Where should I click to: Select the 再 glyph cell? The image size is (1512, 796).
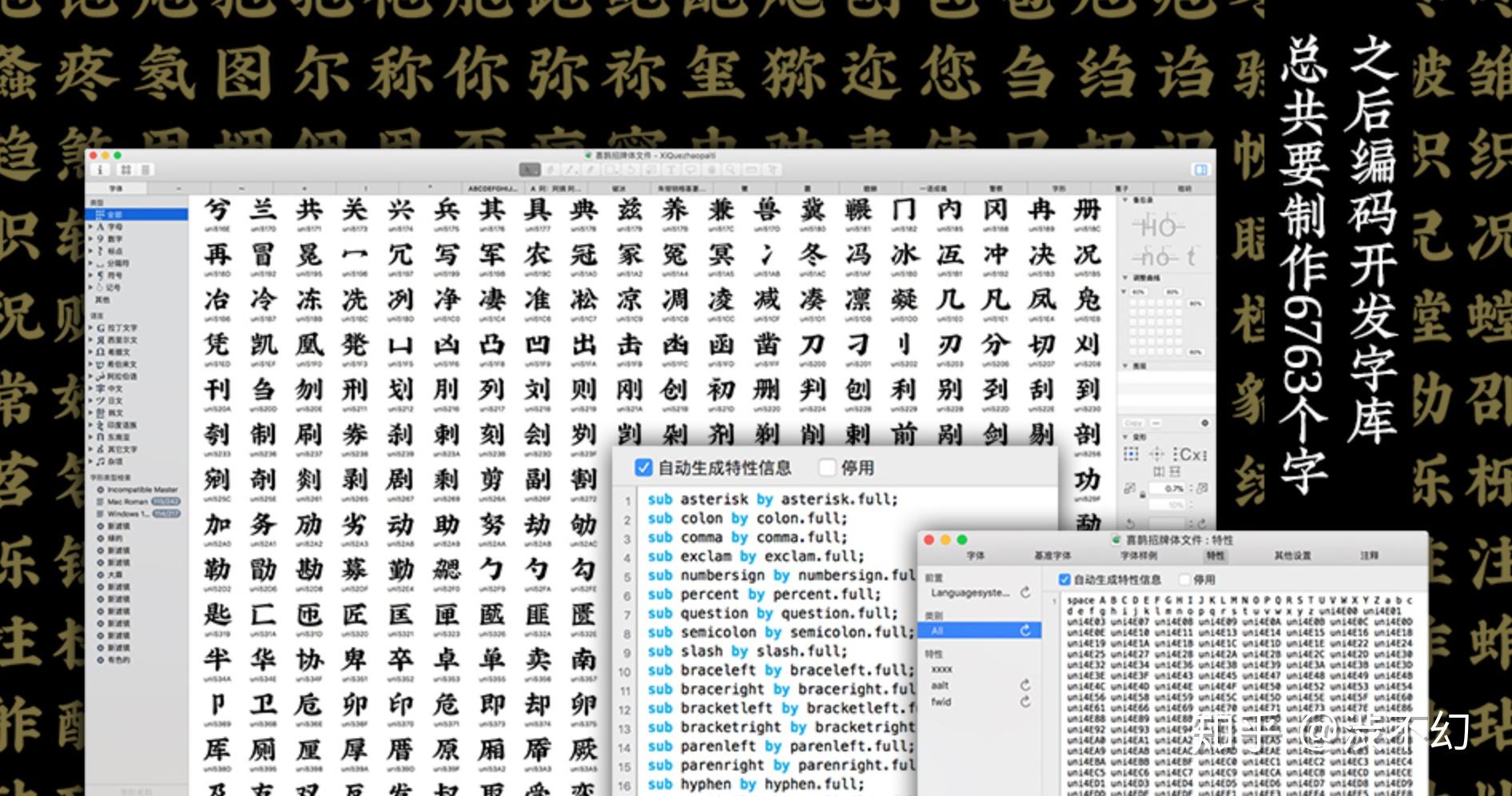[217, 259]
